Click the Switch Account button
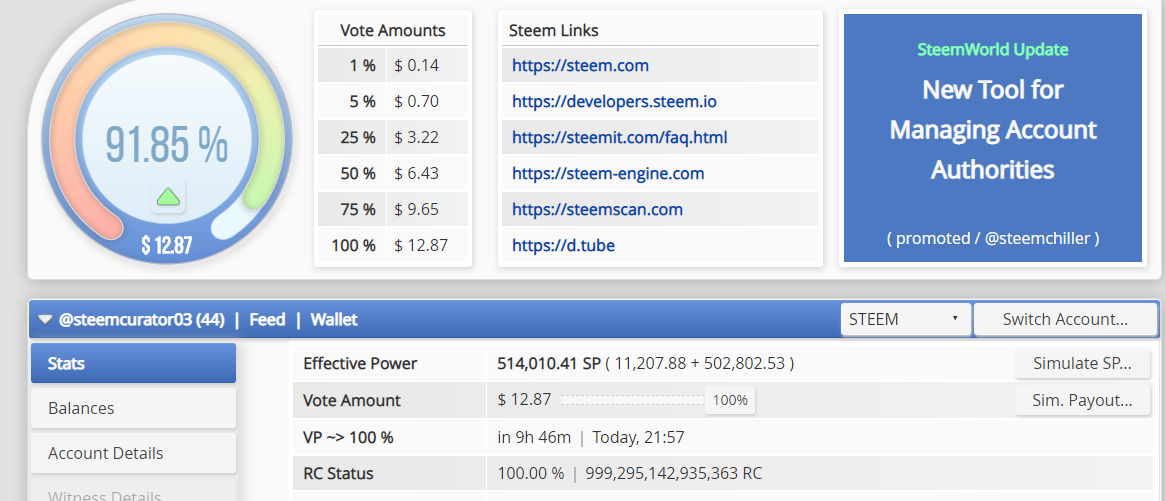The width and height of the screenshot is (1165, 501). coord(1065,320)
